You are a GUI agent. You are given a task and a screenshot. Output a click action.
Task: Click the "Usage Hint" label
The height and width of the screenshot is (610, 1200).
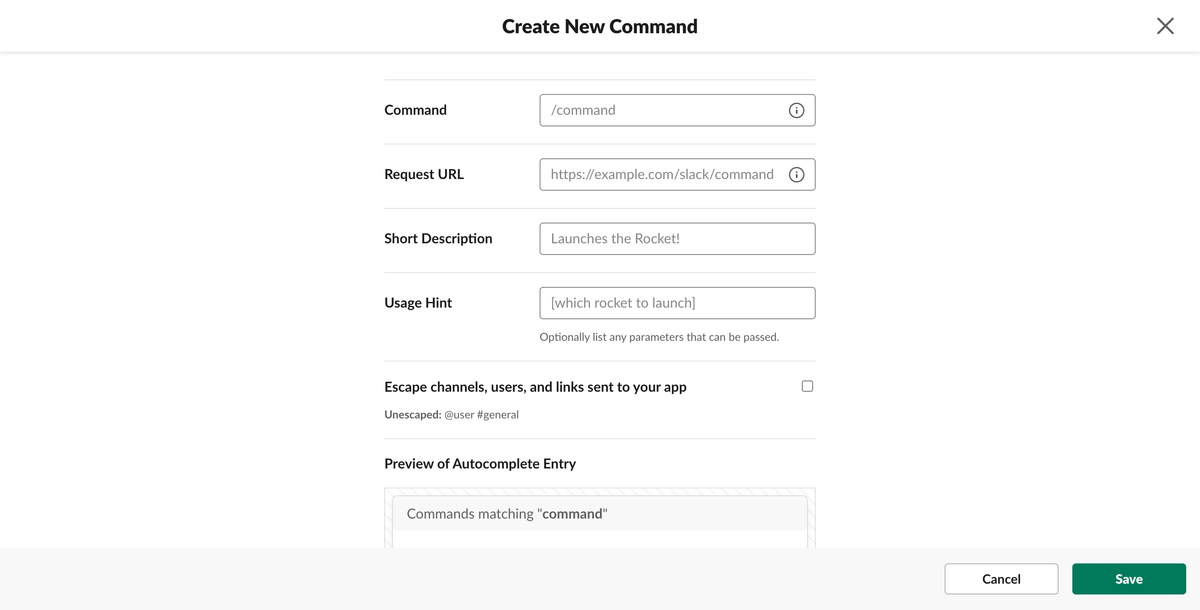[x=418, y=303]
